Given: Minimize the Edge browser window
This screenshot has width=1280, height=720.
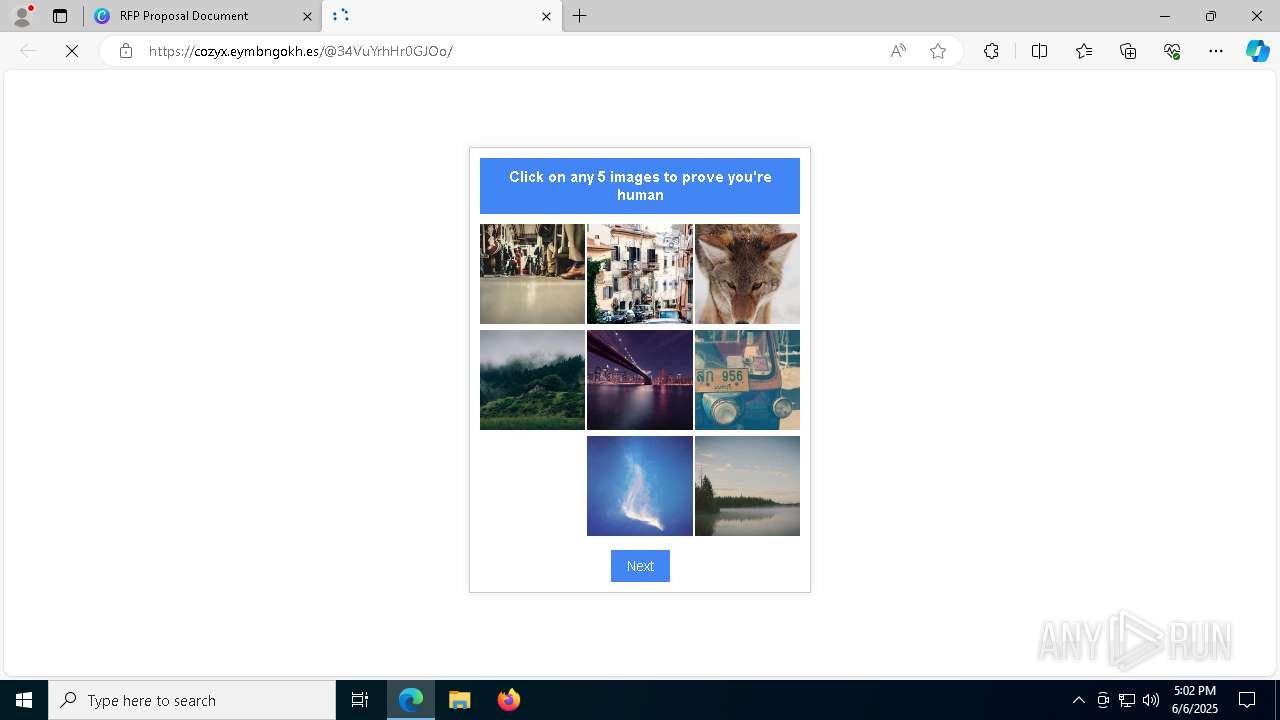Looking at the screenshot, I should tap(1164, 16).
